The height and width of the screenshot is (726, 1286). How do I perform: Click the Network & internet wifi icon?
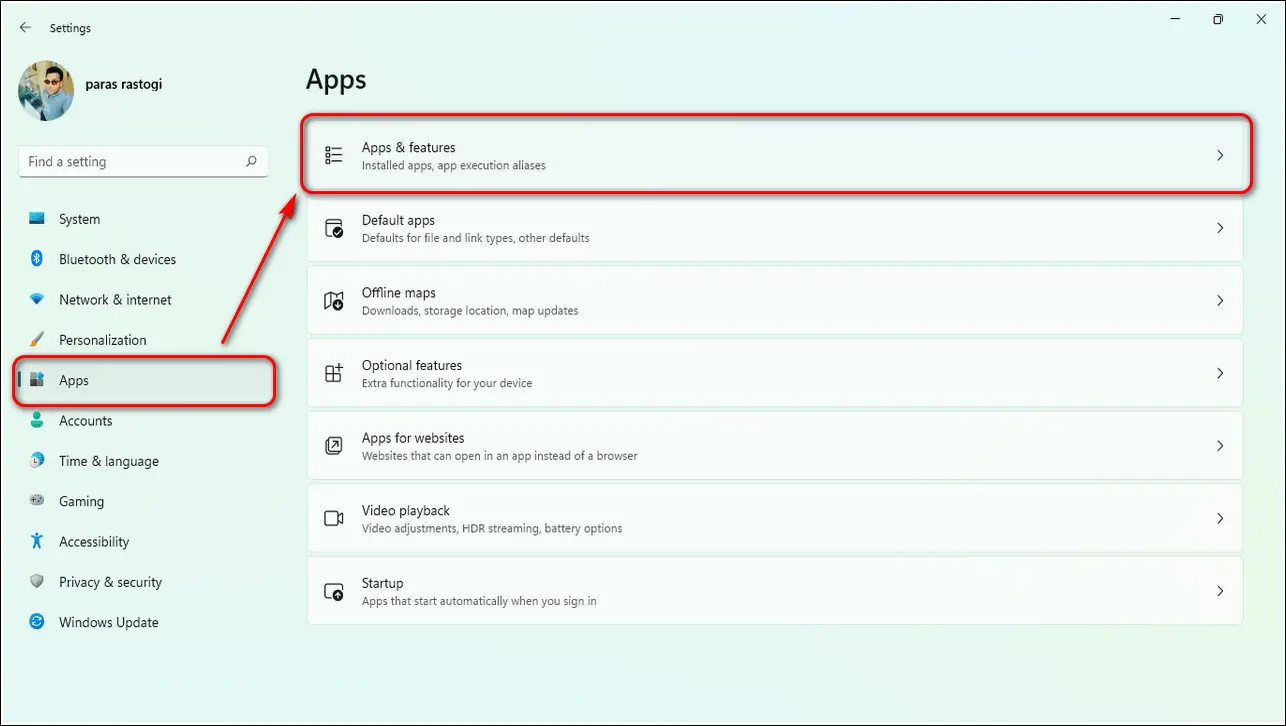point(37,299)
